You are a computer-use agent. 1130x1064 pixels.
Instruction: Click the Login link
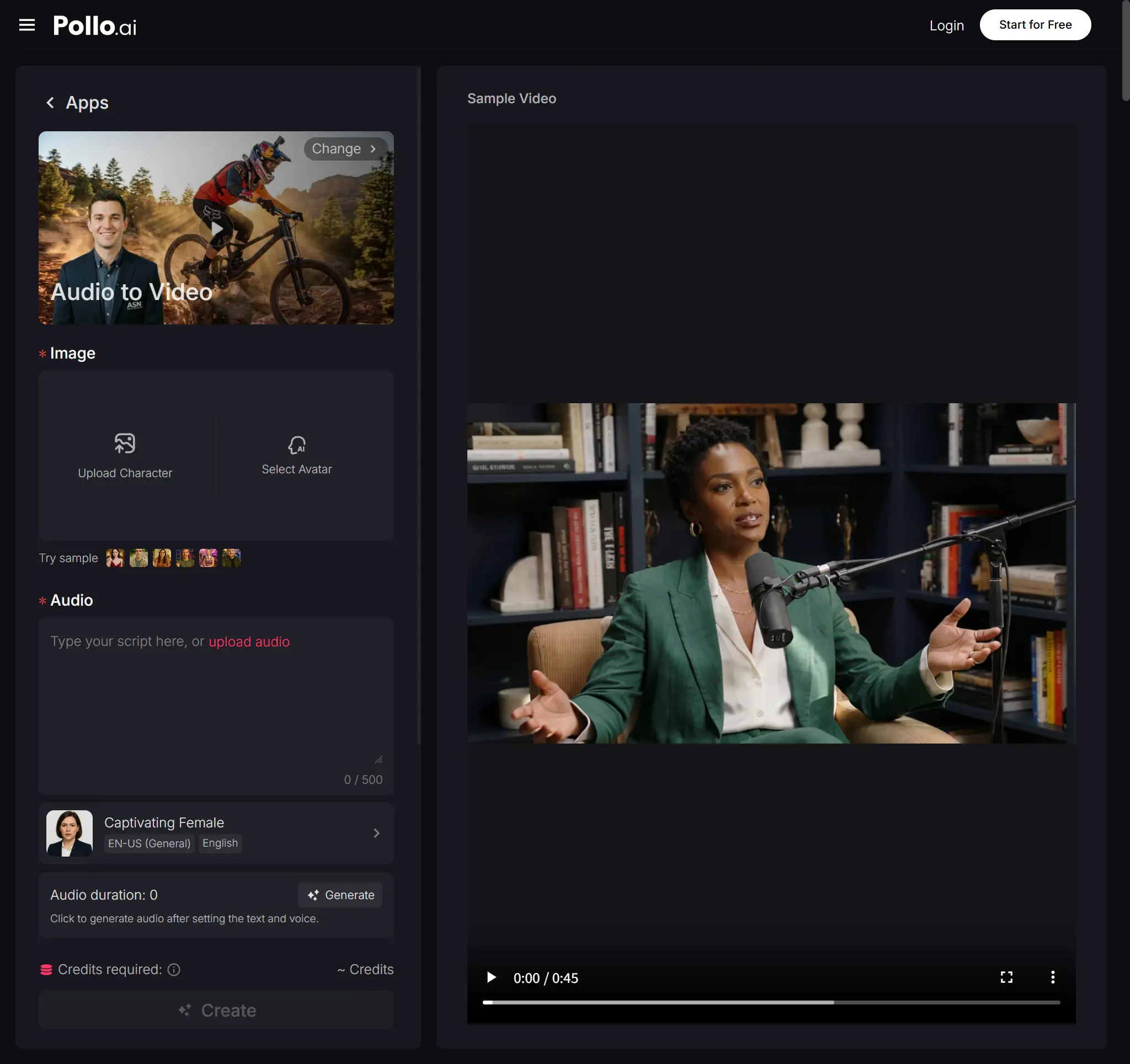tap(946, 25)
